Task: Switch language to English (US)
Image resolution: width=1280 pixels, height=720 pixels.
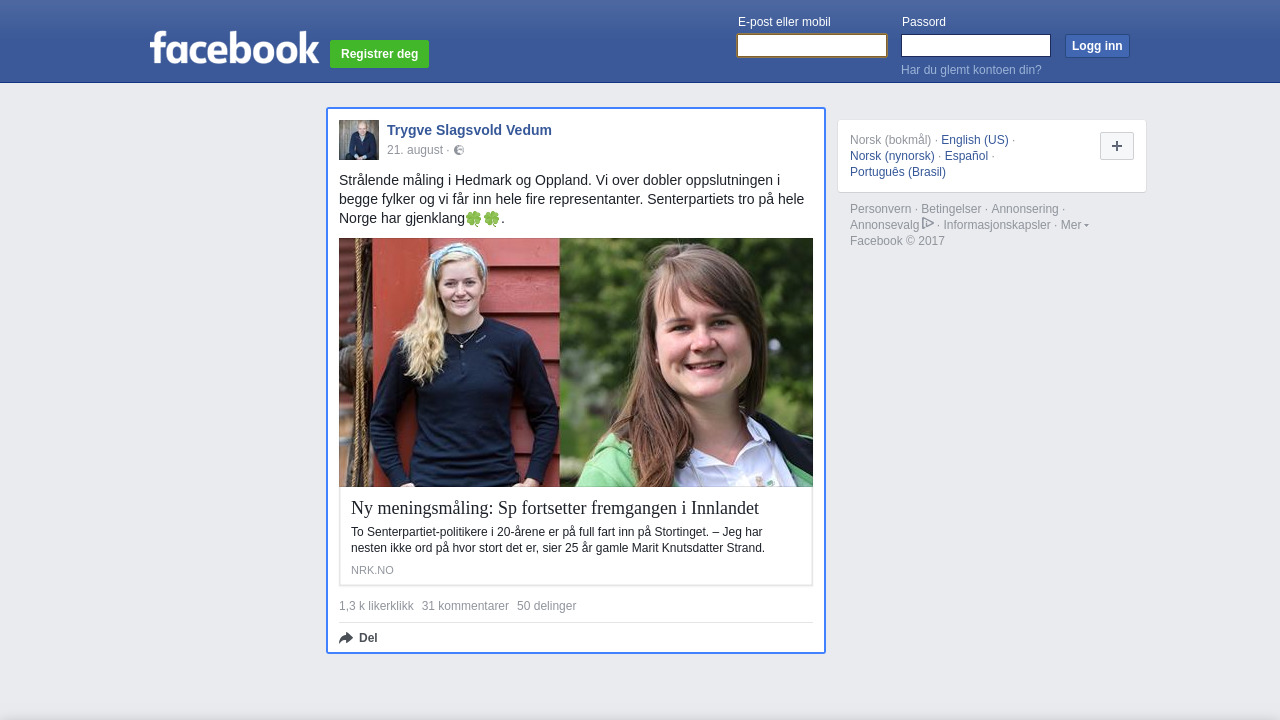Action: coord(975,140)
